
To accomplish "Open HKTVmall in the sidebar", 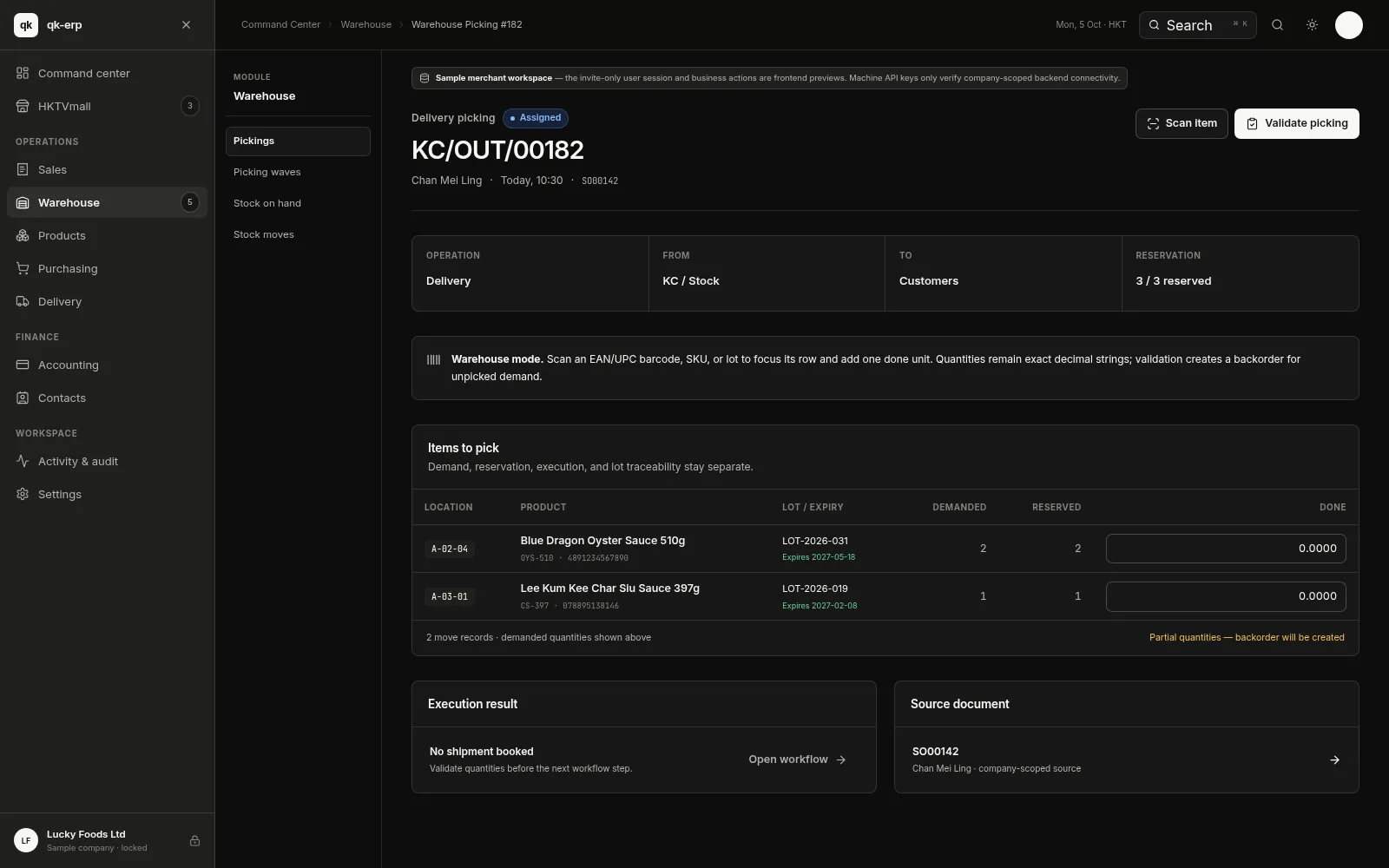I will (x=107, y=106).
